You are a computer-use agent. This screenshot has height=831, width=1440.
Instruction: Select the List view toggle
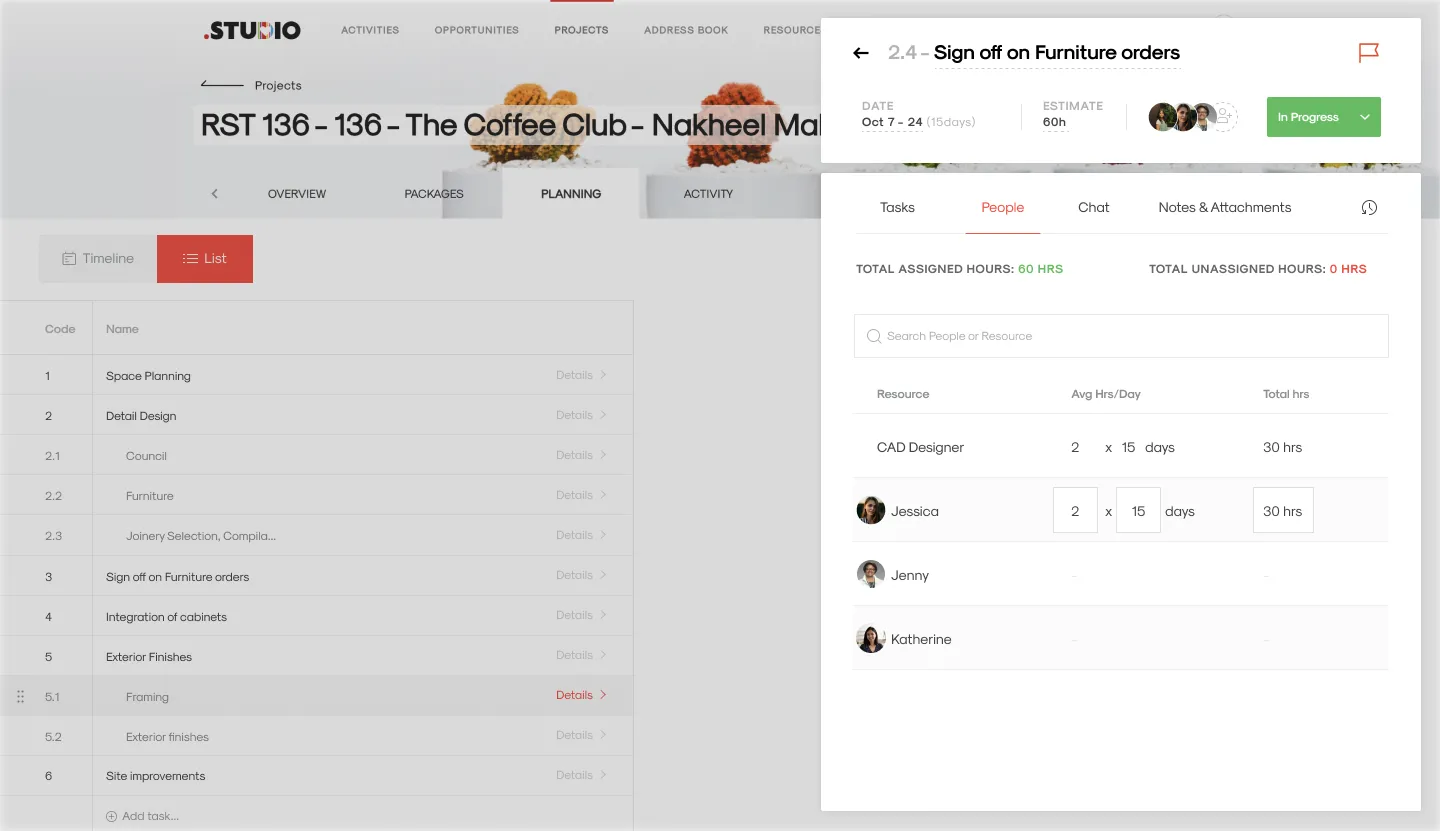[205, 258]
